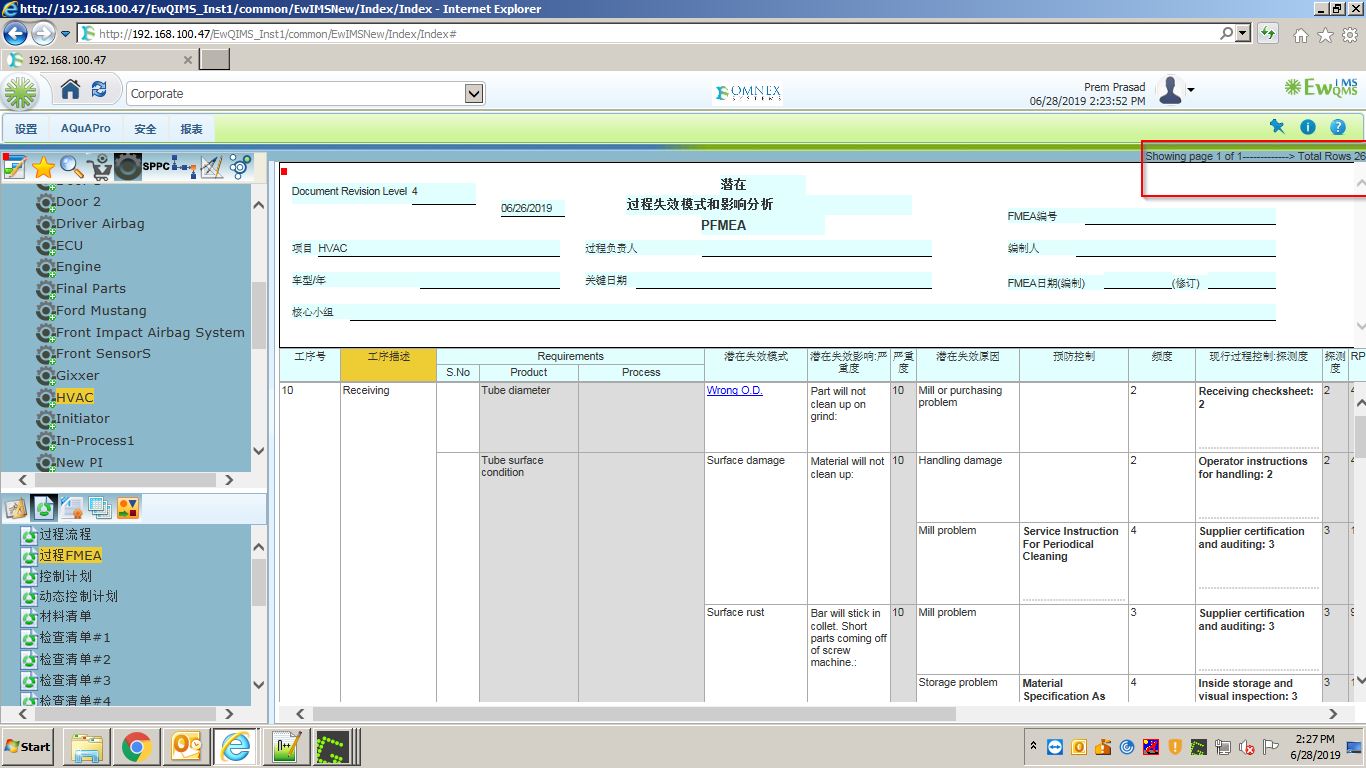The height and width of the screenshot is (768, 1366).
Task: Click the 过程负责人 input field
Action: (816, 248)
